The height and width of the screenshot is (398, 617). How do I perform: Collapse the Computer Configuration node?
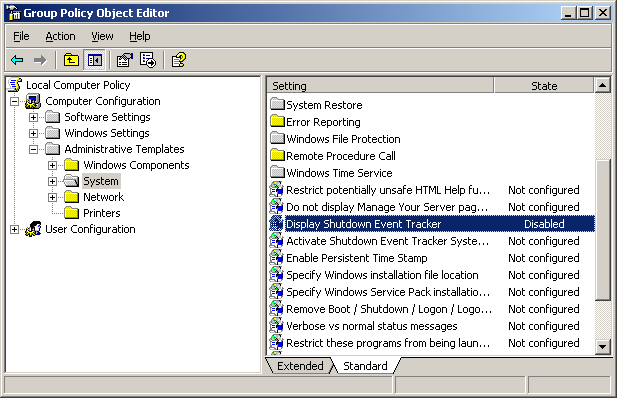(x=15, y=101)
